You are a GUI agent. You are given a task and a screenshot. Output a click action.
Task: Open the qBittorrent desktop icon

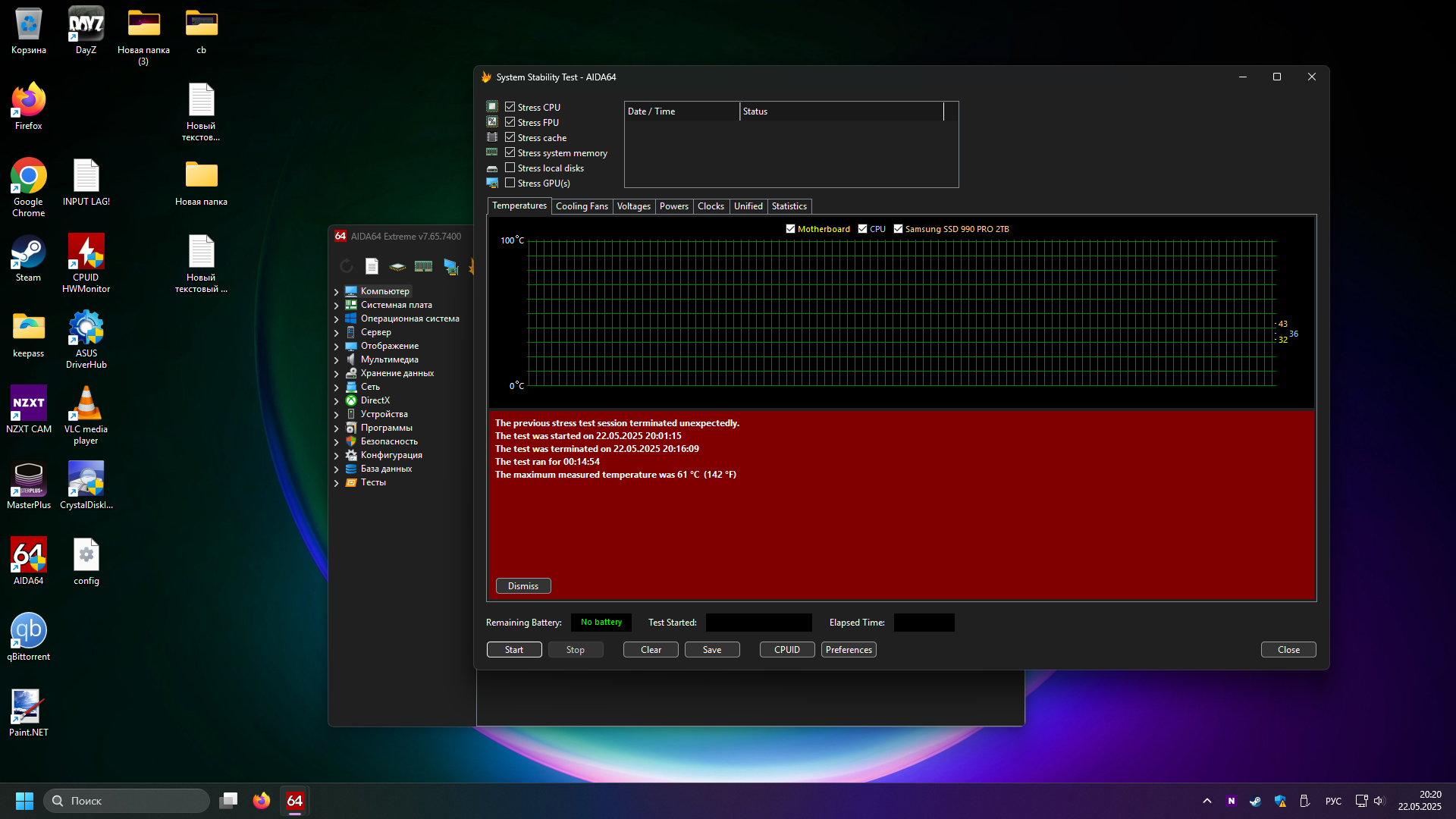pos(28,637)
